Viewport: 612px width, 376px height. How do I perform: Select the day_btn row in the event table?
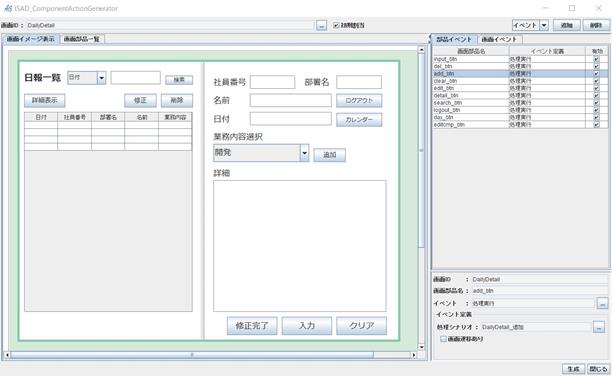pos(520,118)
